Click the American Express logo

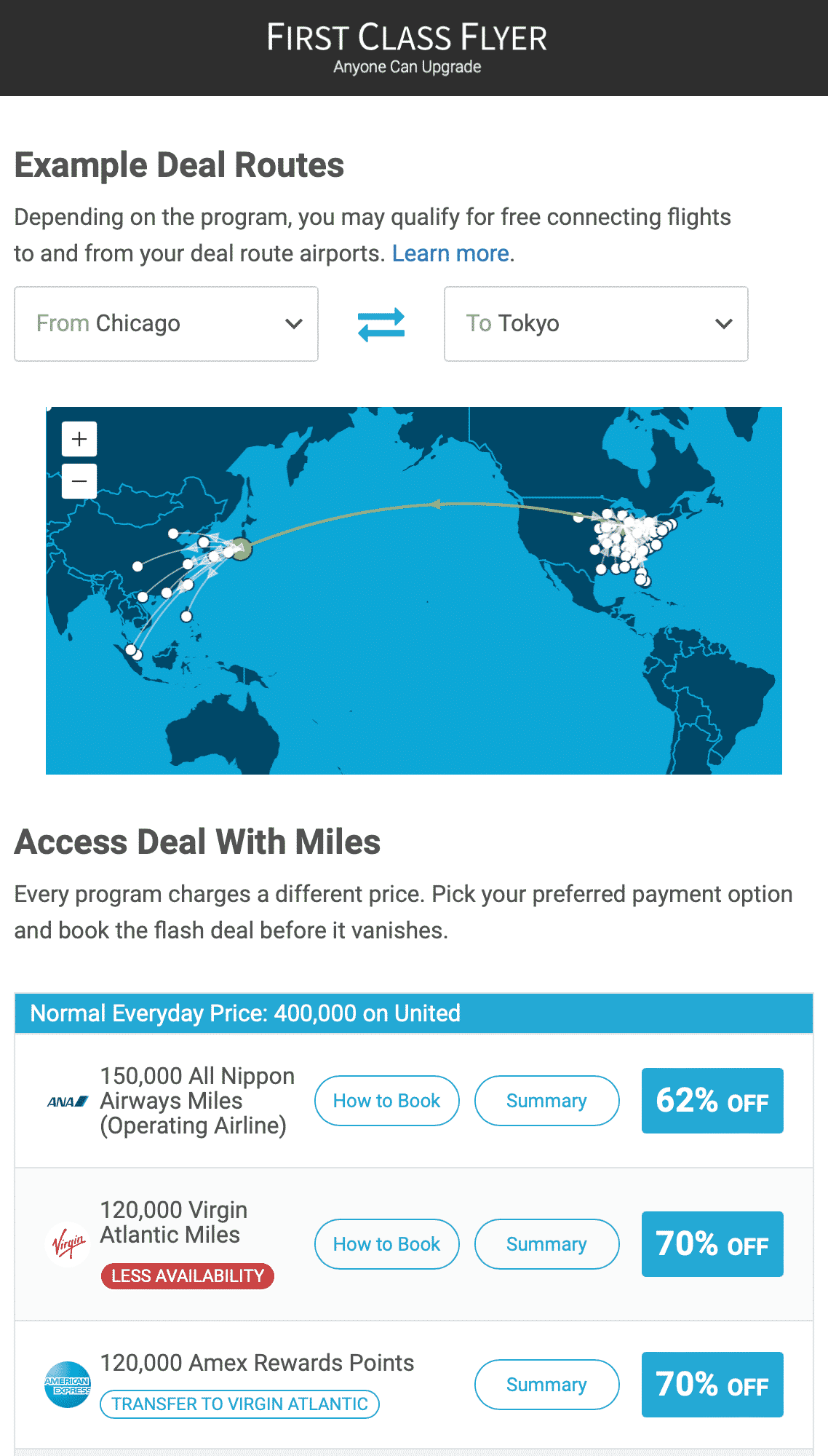pos(68,1385)
